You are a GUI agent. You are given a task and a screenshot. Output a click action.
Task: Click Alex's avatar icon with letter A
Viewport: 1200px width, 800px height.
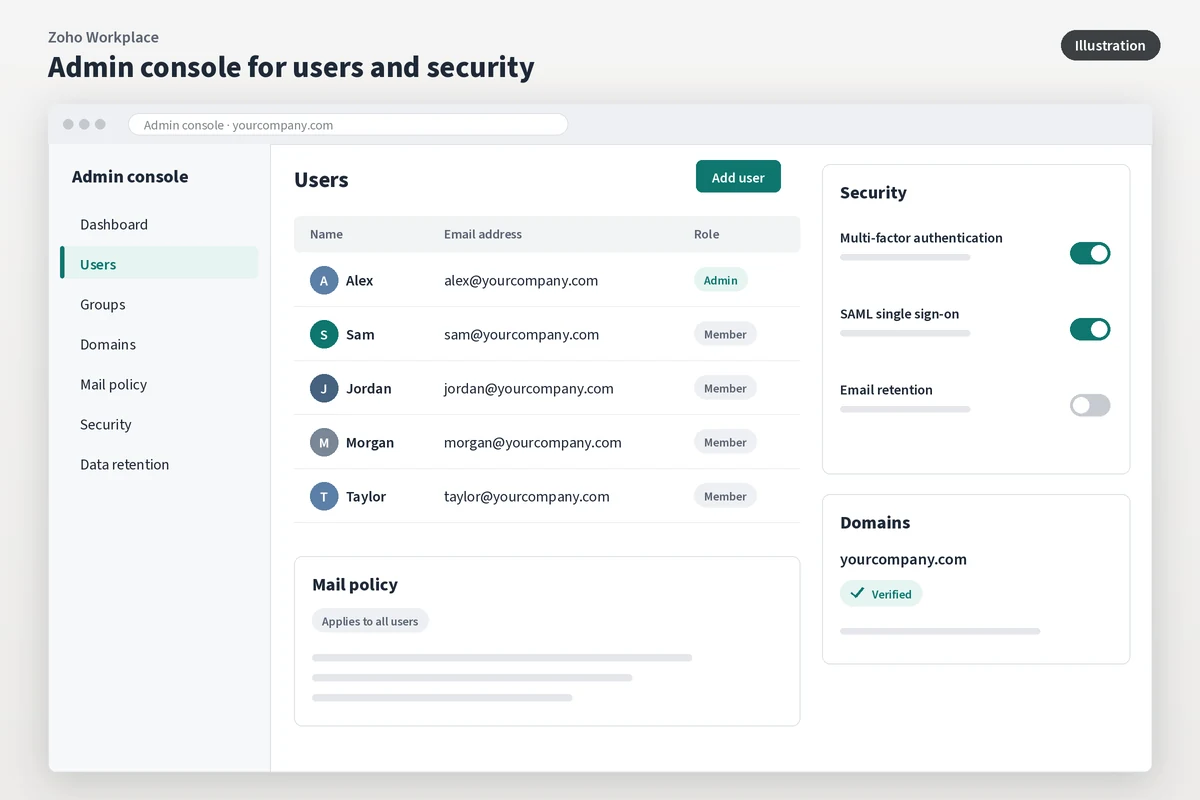click(324, 280)
